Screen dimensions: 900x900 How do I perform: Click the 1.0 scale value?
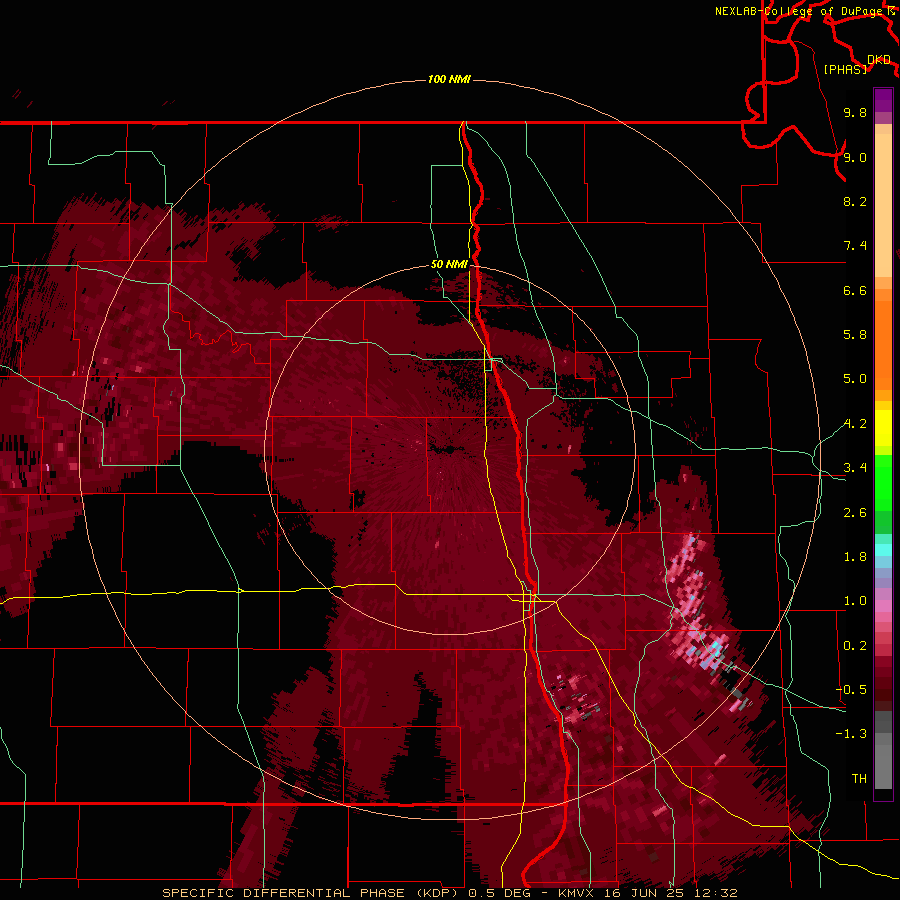[x=855, y=601]
